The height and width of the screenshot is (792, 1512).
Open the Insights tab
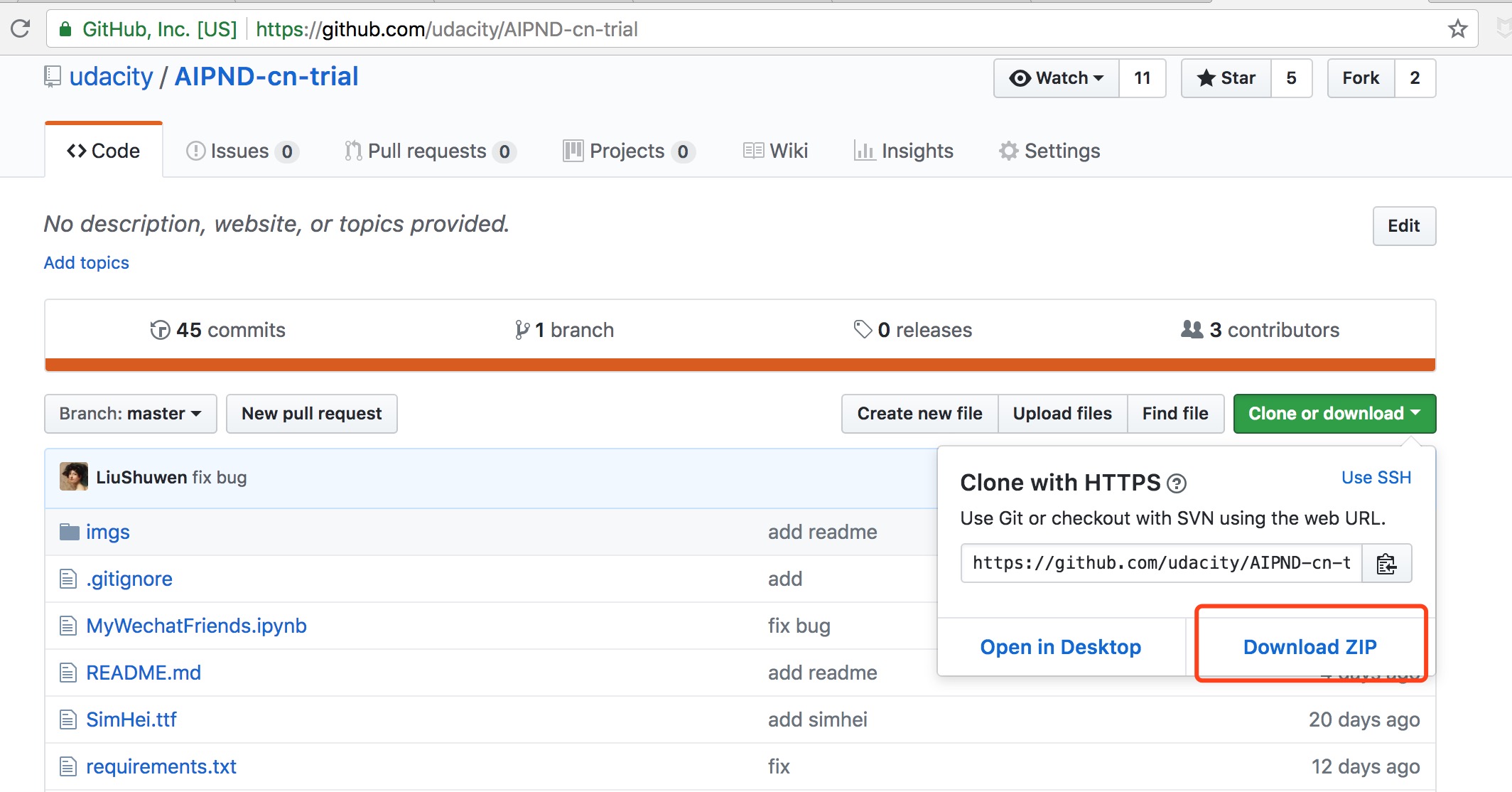904,151
